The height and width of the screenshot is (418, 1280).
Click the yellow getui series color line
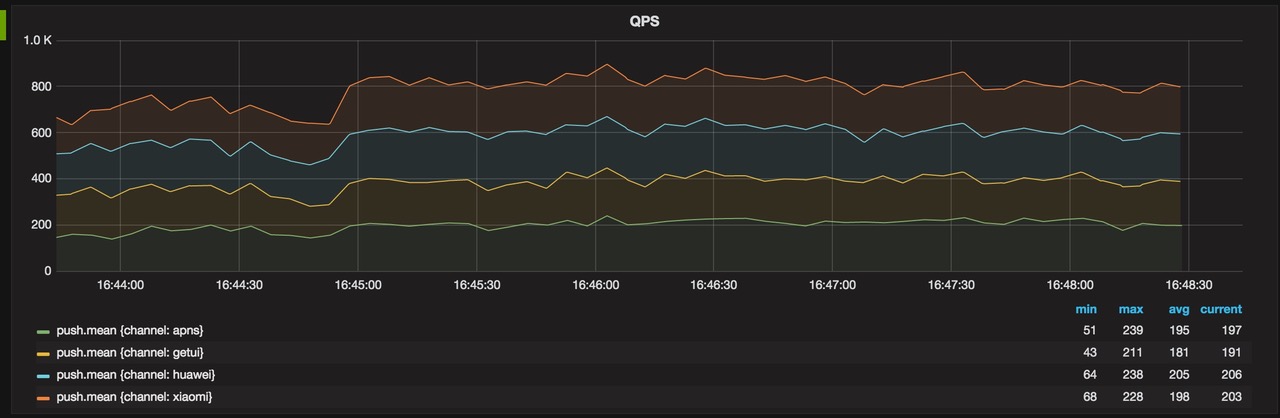[x=43, y=353]
